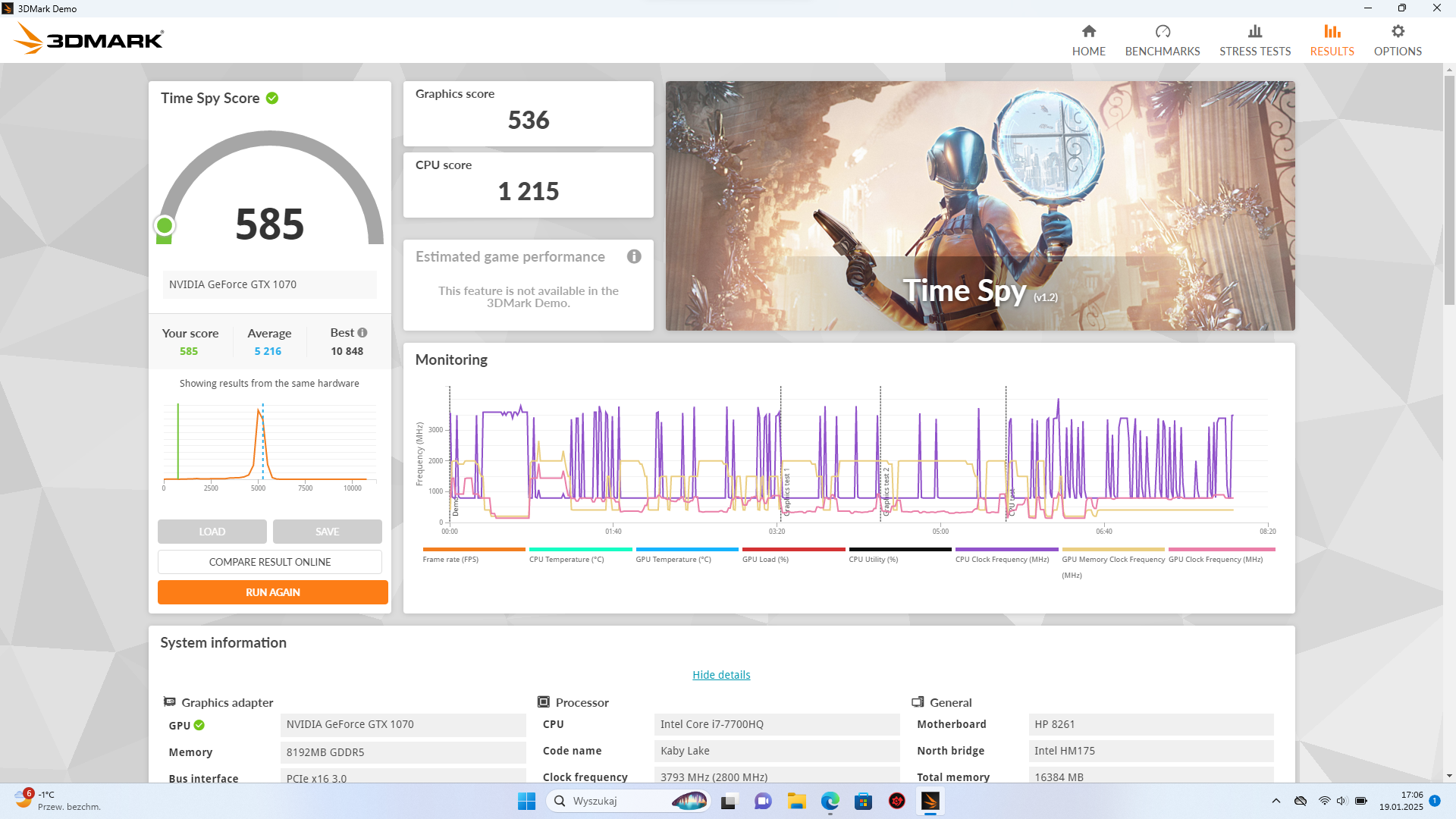Screen dimensions: 1456x819
Task: Click the CPU test marker on graph
Action: [x=1012, y=503]
